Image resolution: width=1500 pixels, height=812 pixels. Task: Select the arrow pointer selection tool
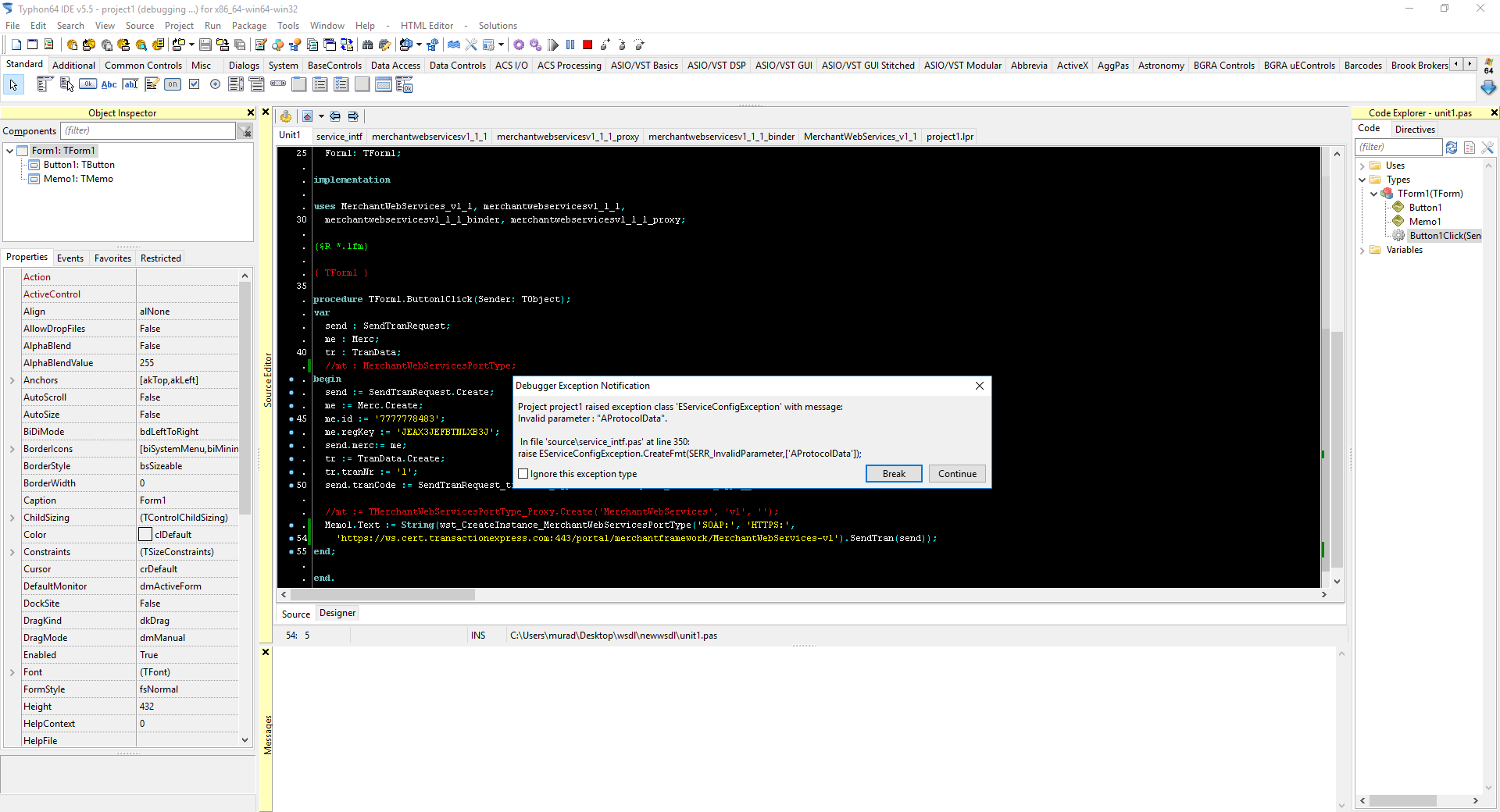(13, 85)
